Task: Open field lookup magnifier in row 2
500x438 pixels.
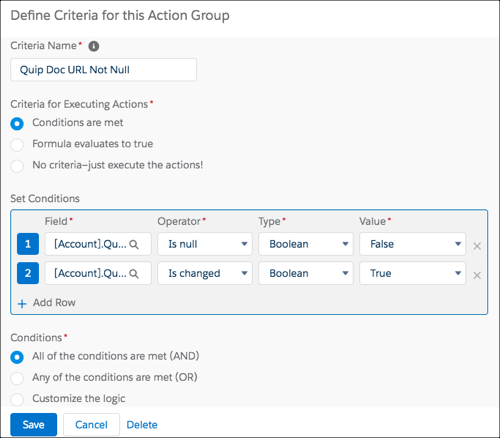Action: coord(134,274)
